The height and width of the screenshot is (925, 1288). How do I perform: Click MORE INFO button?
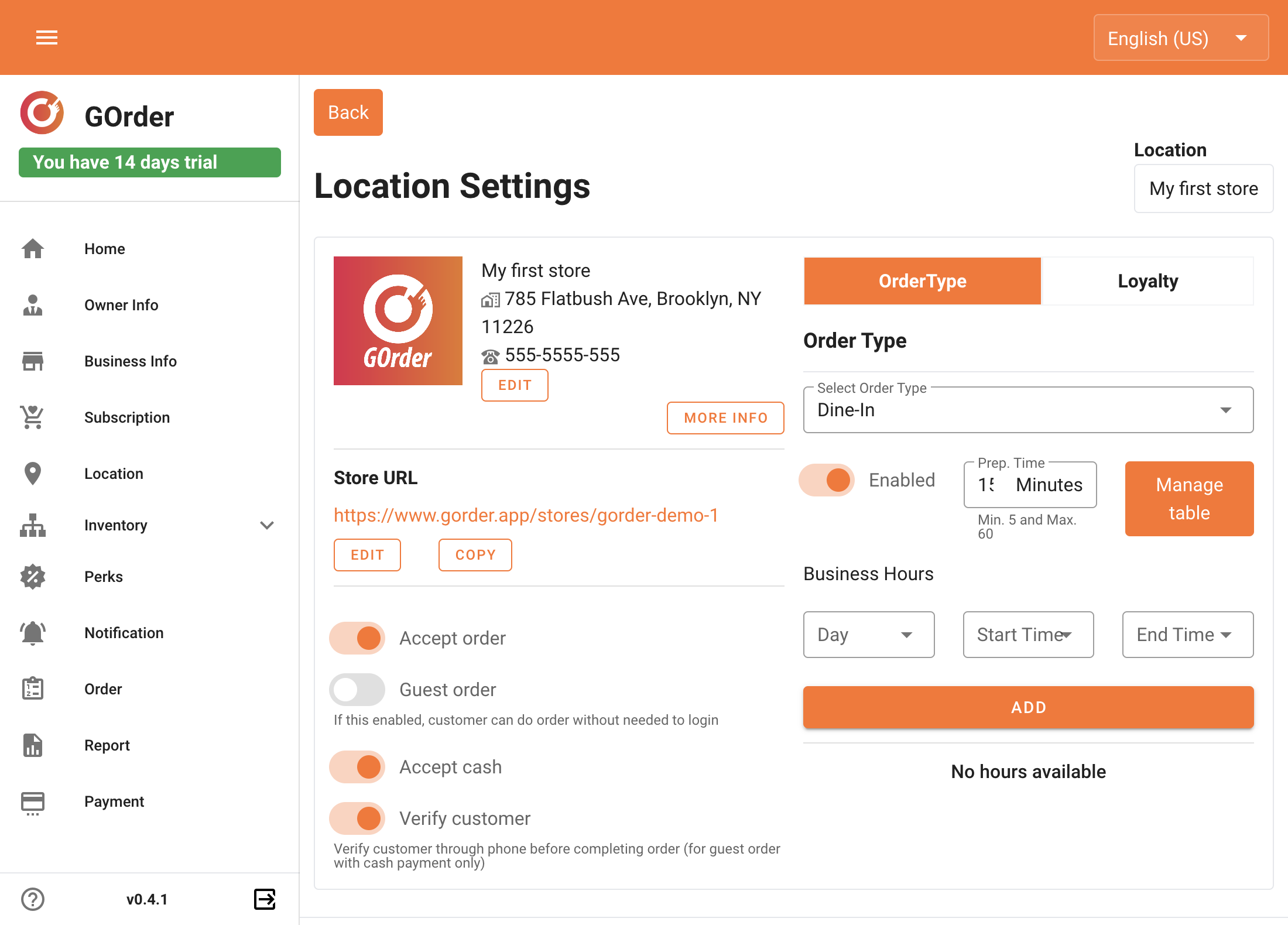point(725,418)
